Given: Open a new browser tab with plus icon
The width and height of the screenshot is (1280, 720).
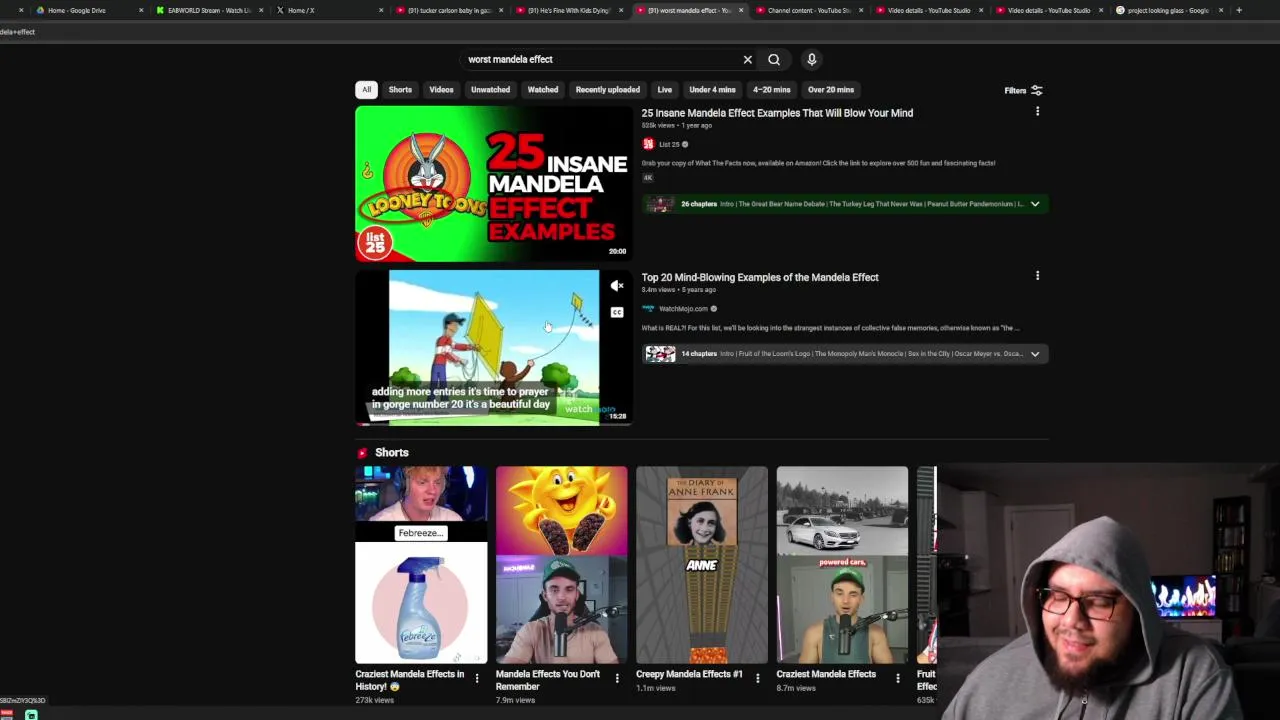Looking at the screenshot, I should [x=1239, y=10].
